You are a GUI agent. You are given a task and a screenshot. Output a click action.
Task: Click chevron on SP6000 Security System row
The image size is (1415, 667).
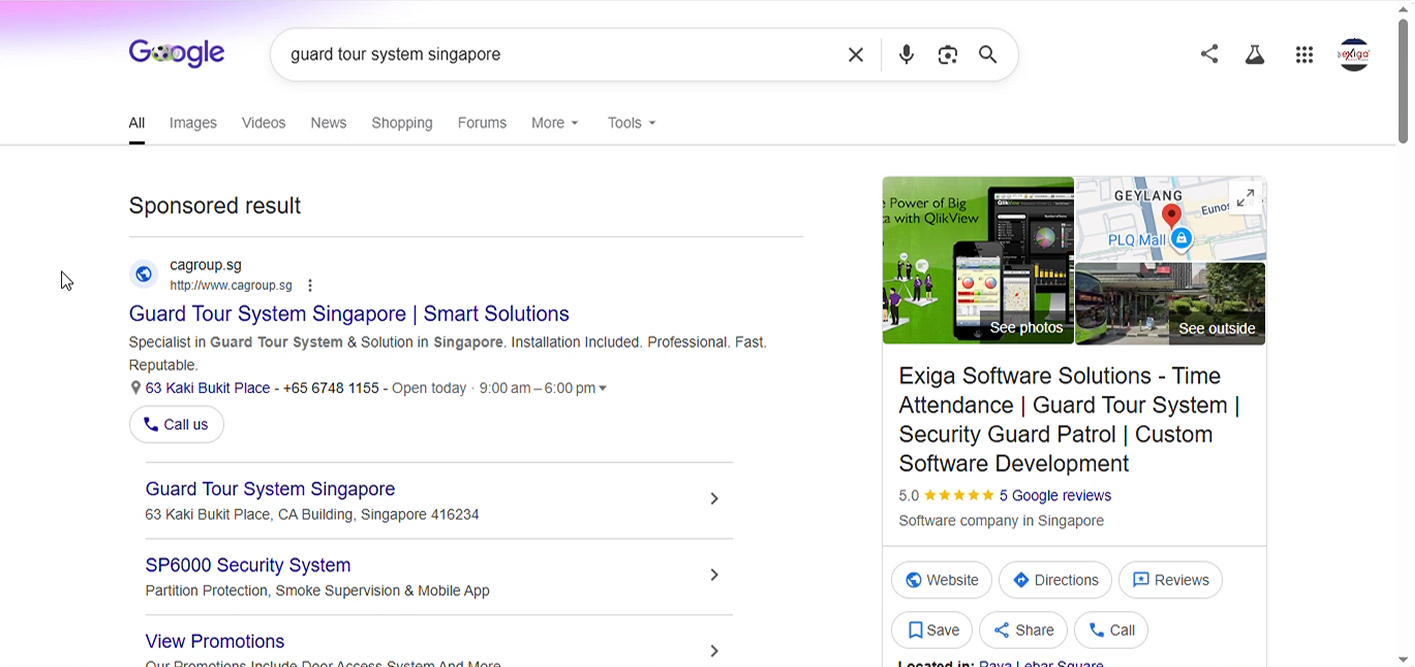click(714, 574)
